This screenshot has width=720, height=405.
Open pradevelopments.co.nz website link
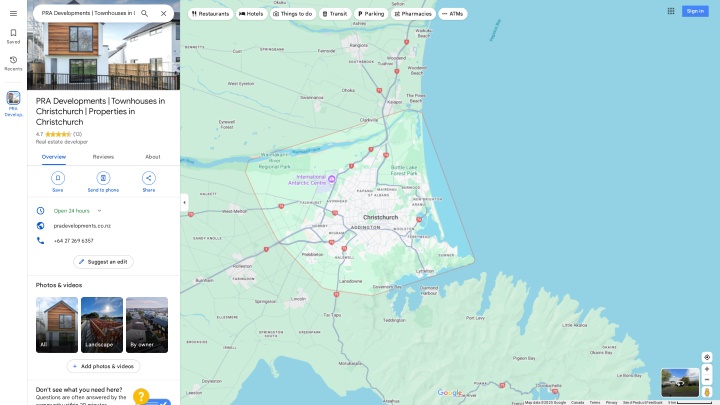tap(82, 226)
